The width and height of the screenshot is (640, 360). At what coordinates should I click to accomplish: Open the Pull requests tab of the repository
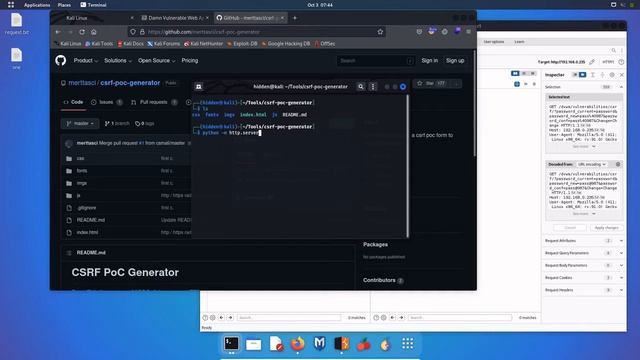154,102
